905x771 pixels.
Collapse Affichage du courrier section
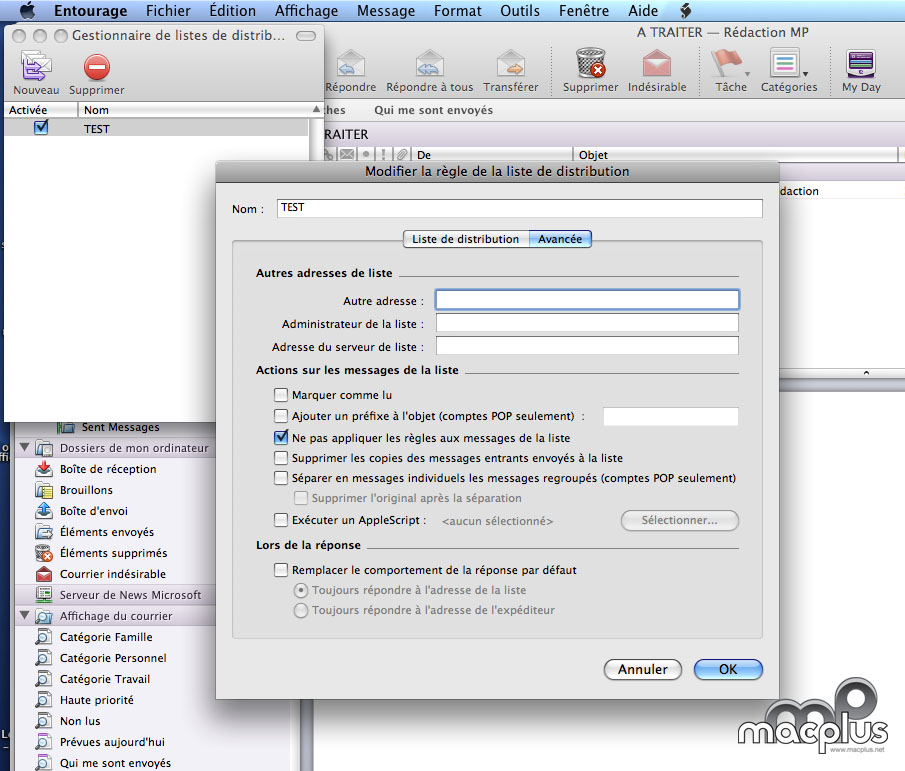(x=24, y=615)
